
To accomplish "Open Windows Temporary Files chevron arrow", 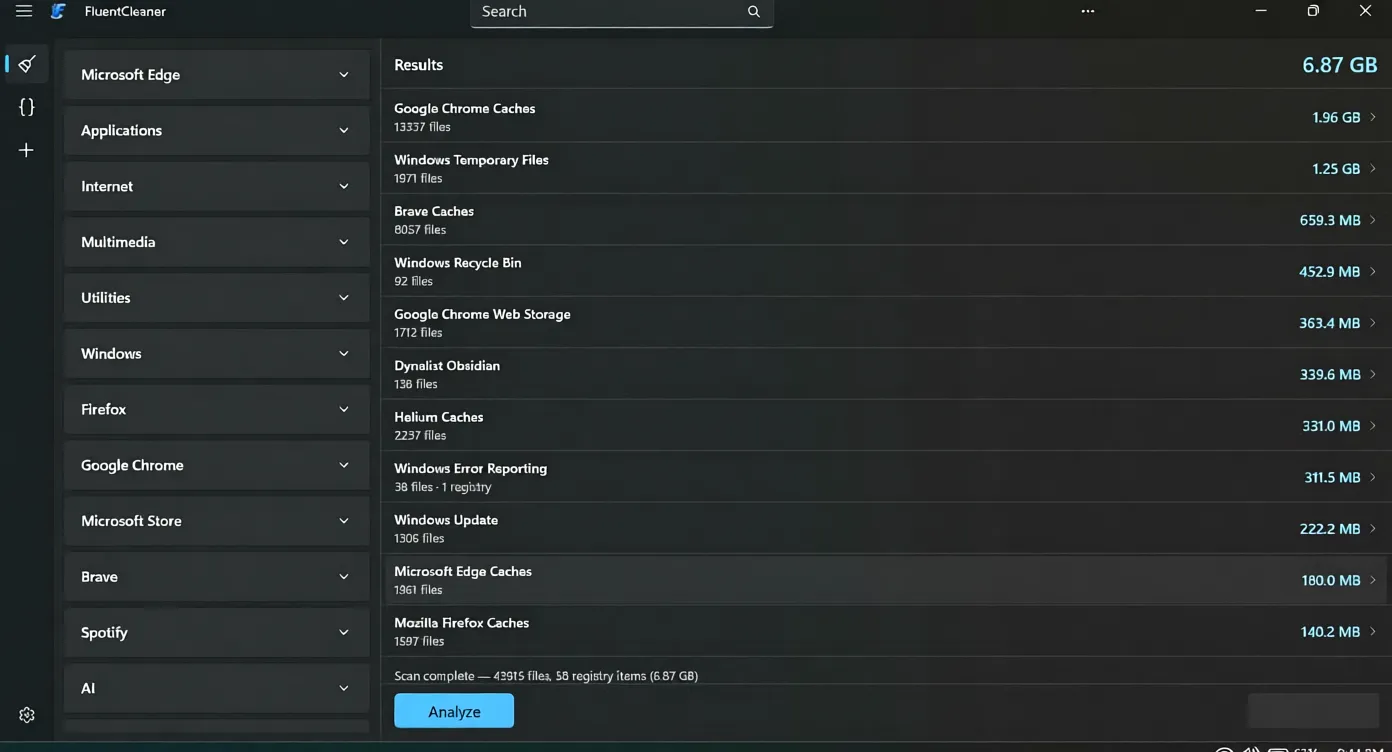I will tap(1373, 169).
